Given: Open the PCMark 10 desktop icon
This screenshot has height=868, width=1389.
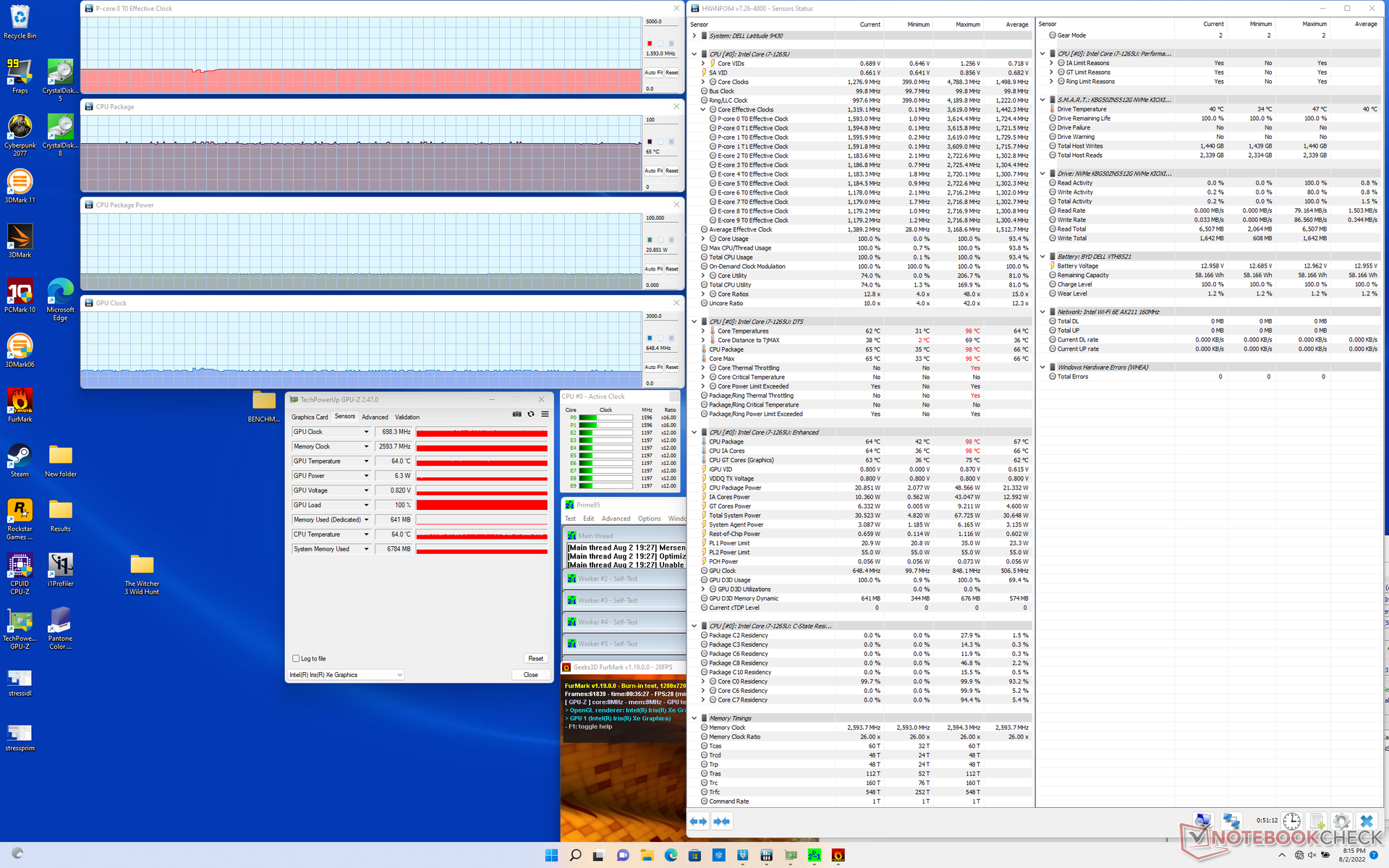Looking at the screenshot, I should click(x=20, y=295).
